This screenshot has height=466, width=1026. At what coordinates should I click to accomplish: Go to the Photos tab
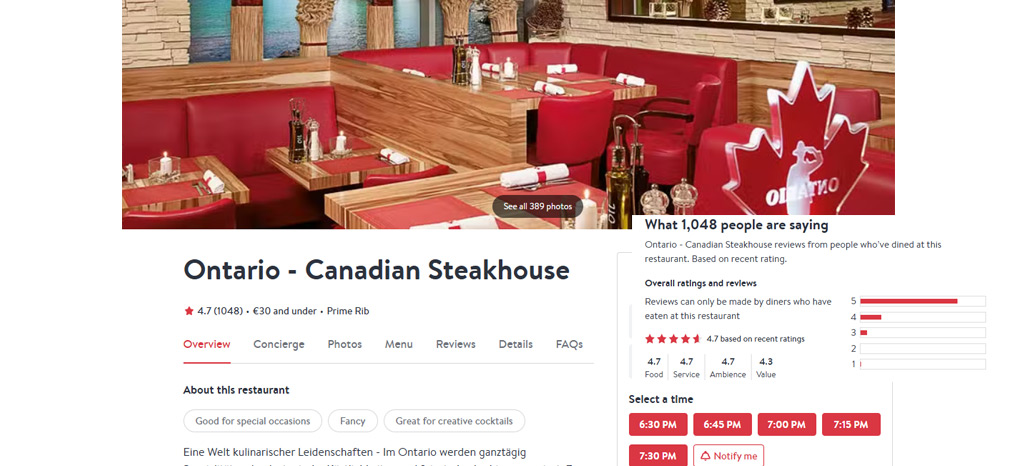[x=345, y=344]
